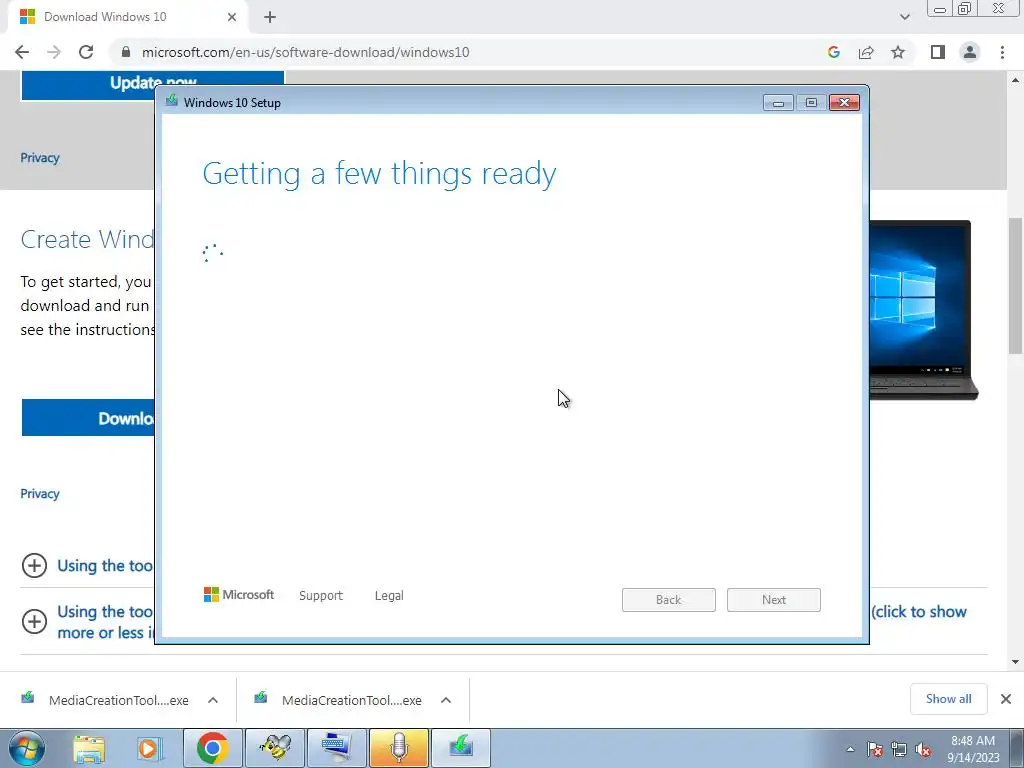
Task: Go back using Chrome's back arrow
Action: pyautogui.click(x=22, y=52)
